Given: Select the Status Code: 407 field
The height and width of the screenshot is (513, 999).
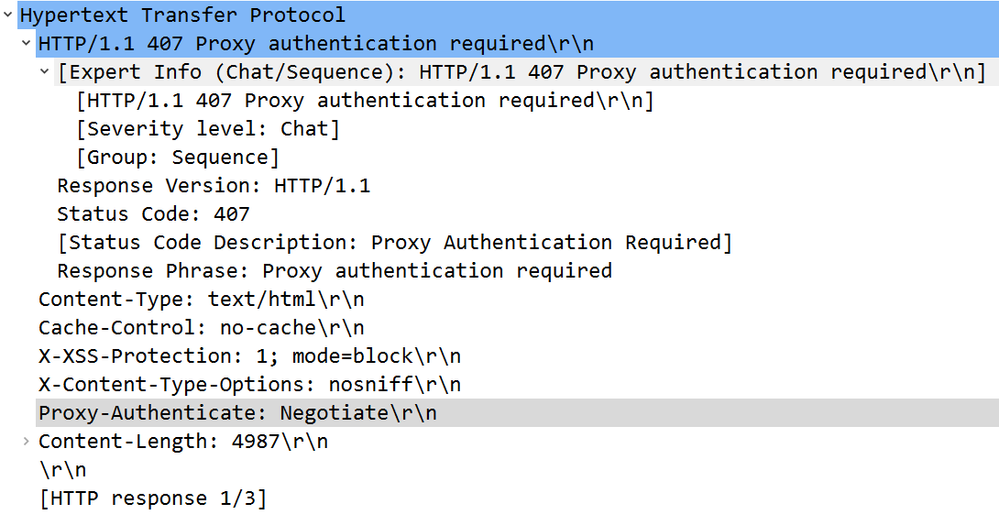Looking at the screenshot, I should [x=153, y=214].
